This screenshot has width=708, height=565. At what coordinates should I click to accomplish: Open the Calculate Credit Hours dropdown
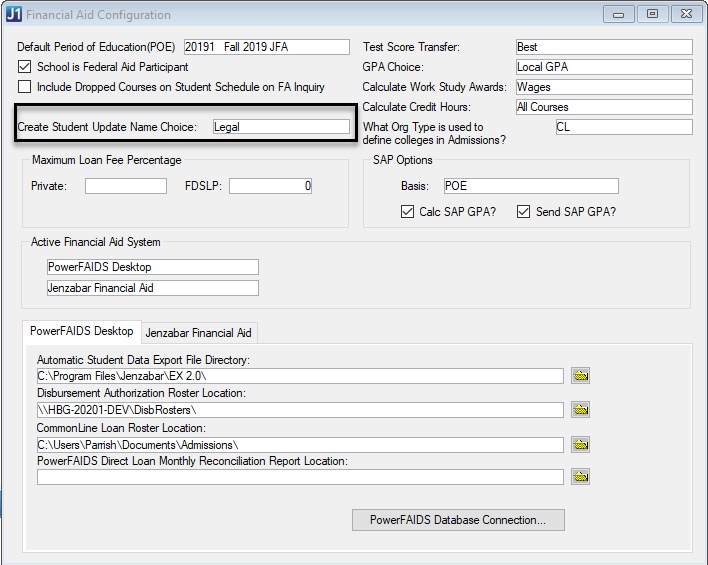pos(603,107)
